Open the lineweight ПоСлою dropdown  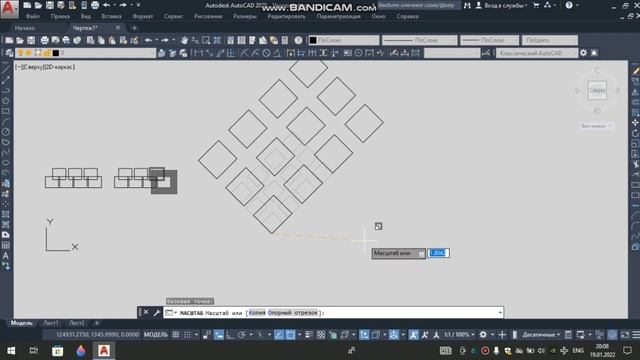tap(489, 40)
